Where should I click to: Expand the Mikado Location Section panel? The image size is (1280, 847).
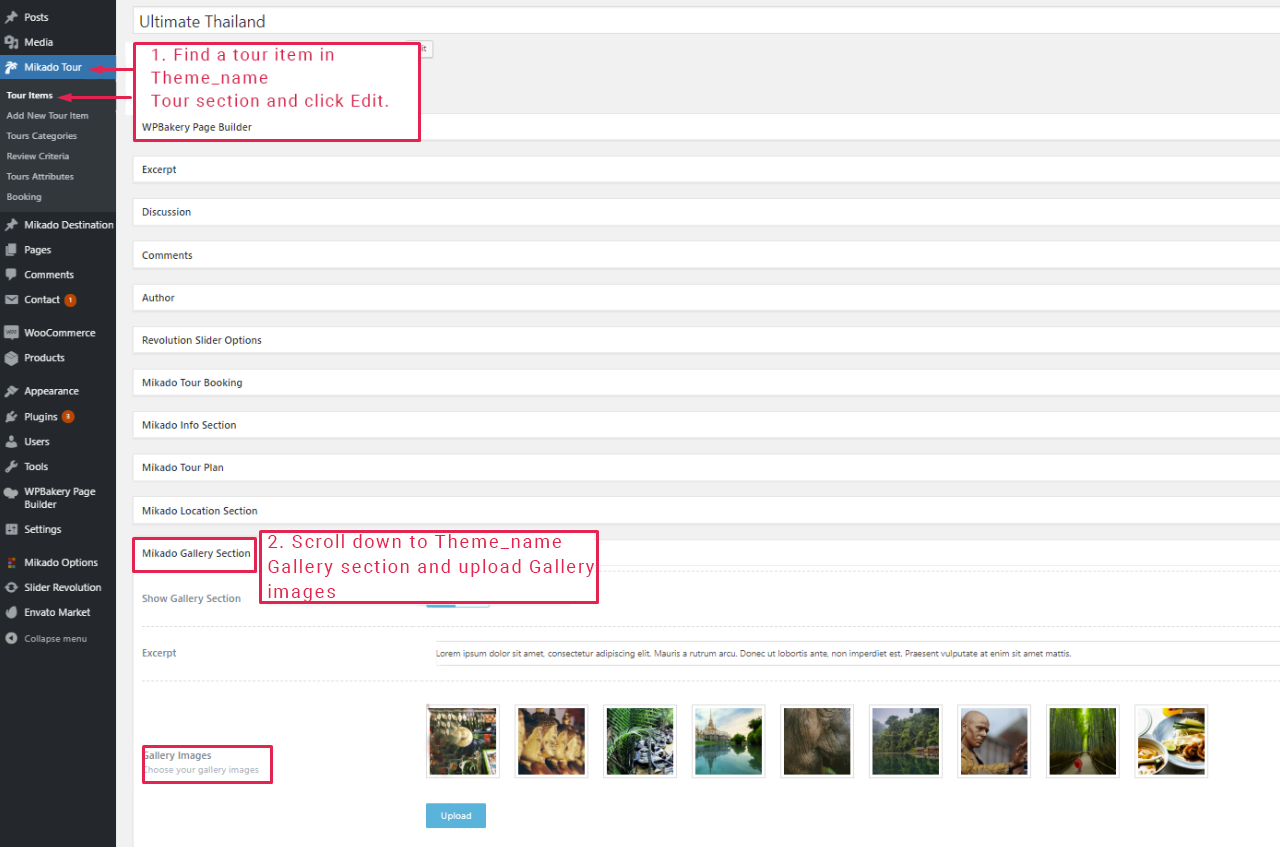[200, 511]
